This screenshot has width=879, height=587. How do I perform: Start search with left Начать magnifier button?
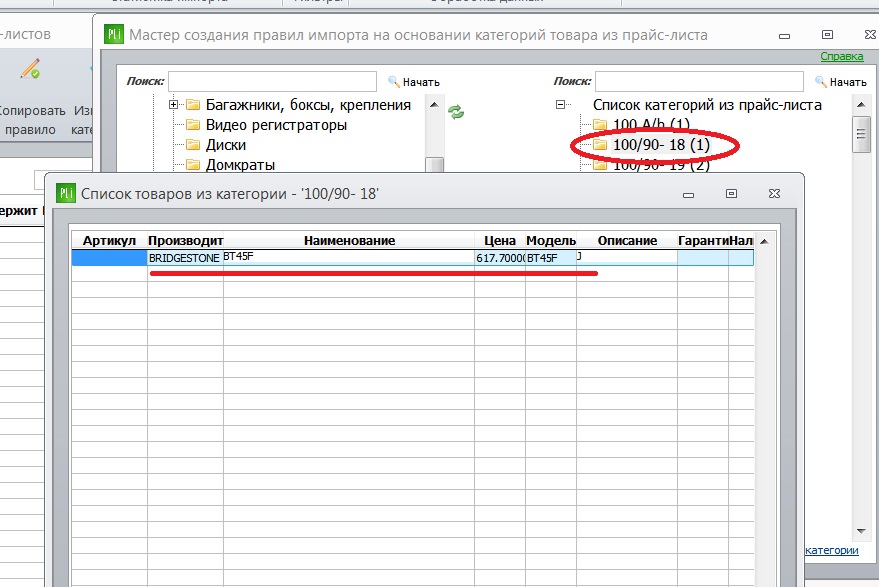tap(414, 82)
